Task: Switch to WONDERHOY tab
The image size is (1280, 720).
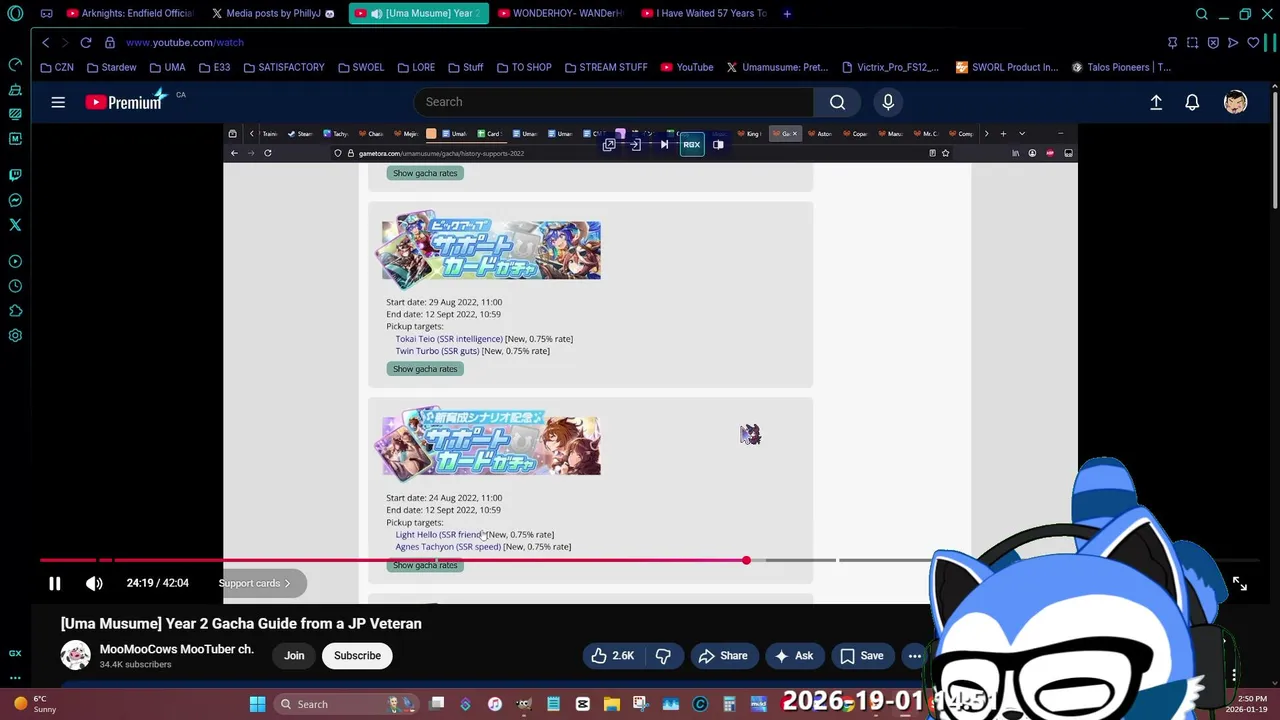Action: click(560, 14)
